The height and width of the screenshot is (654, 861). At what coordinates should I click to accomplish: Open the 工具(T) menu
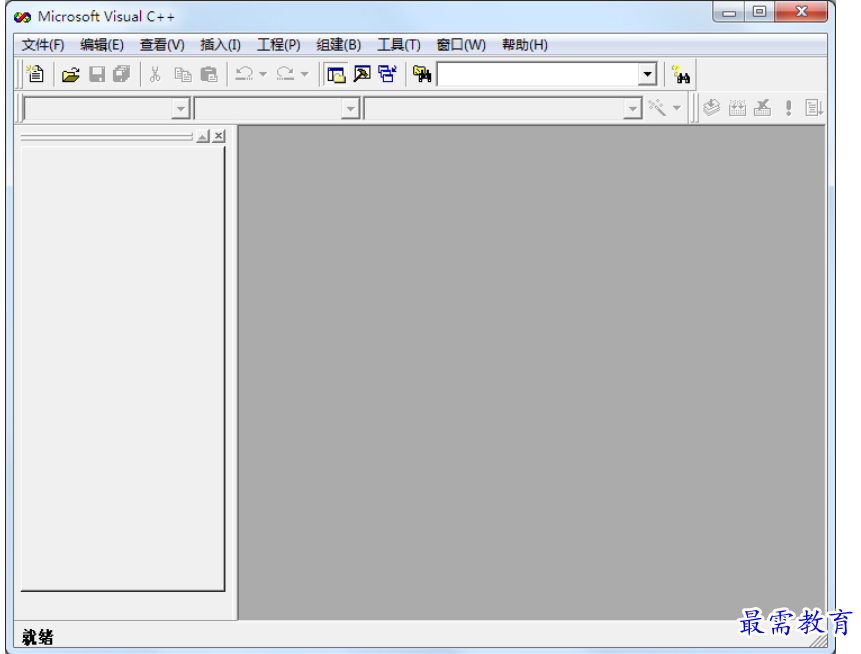click(399, 45)
